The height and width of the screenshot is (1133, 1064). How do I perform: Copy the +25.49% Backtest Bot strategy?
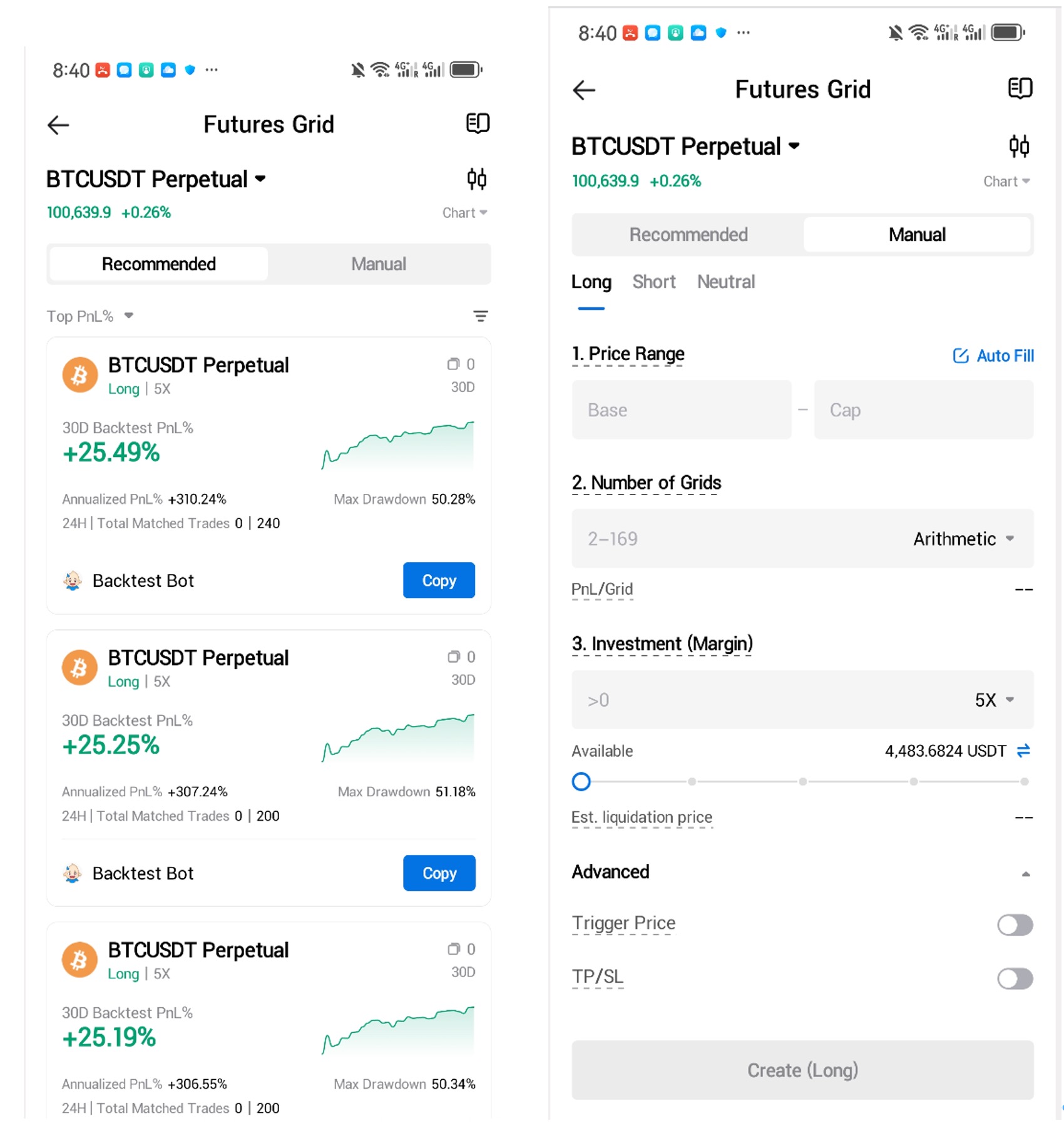[439, 580]
